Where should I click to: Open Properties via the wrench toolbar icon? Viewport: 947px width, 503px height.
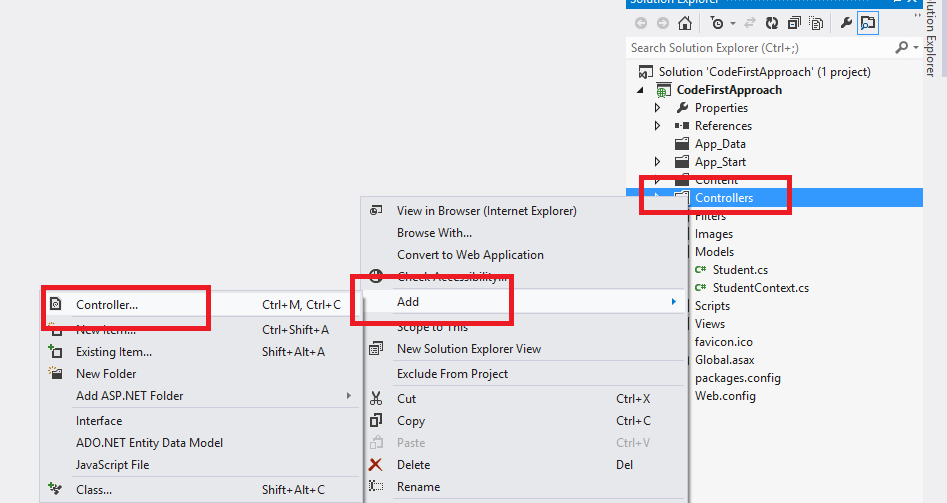[x=846, y=23]
